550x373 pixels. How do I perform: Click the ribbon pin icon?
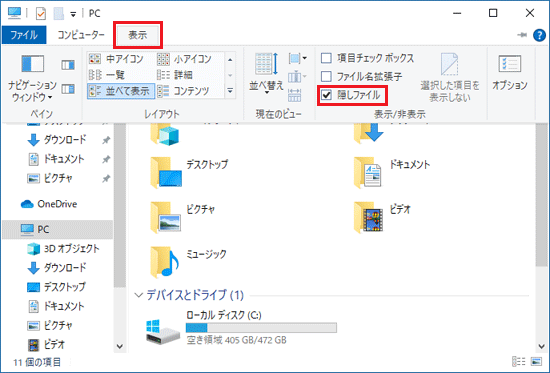pyautogui.click(x=522, y=35)
